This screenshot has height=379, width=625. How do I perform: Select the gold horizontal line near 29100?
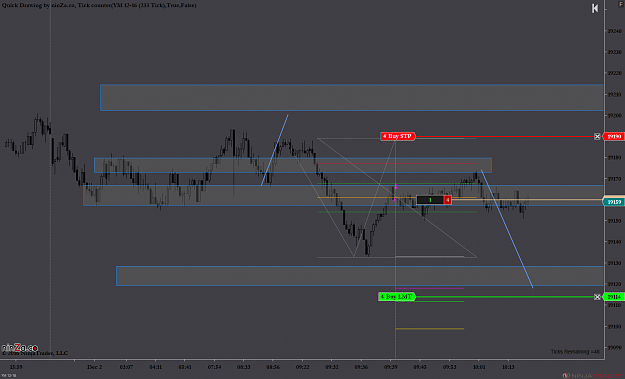point(430,329)
